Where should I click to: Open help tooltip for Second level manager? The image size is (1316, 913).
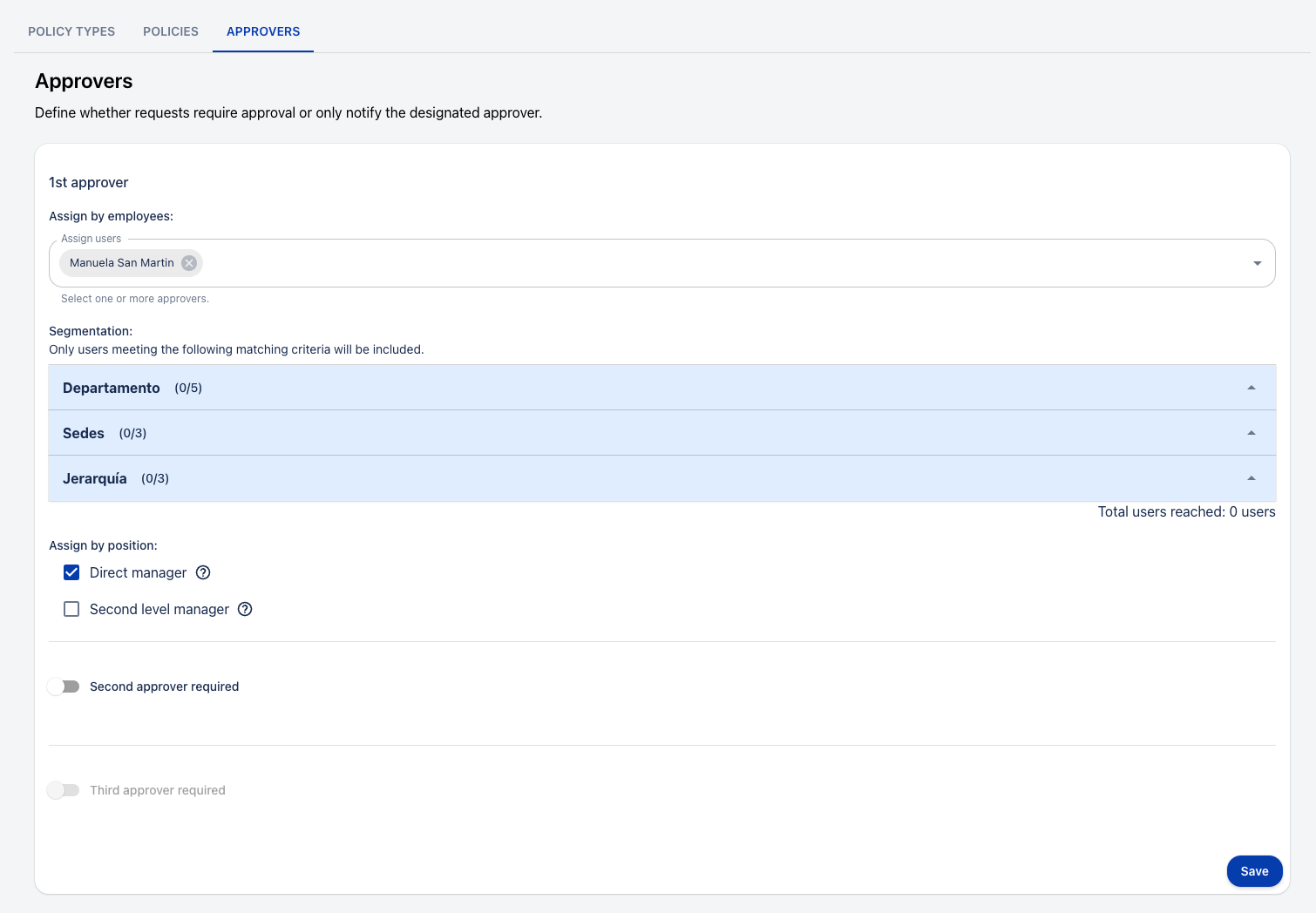click(x=245, y=609)
